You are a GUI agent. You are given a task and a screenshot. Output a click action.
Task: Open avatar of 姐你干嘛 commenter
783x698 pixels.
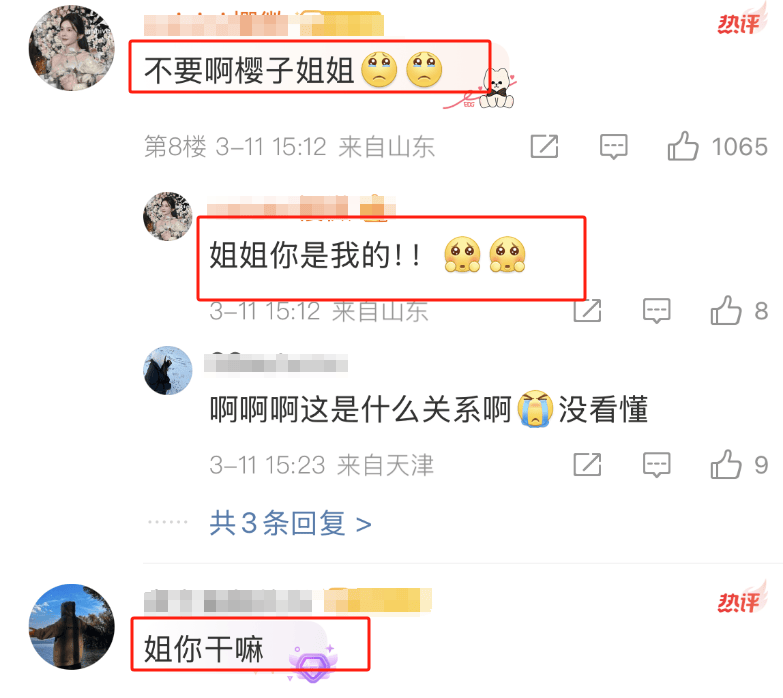(x=72, y=627)
